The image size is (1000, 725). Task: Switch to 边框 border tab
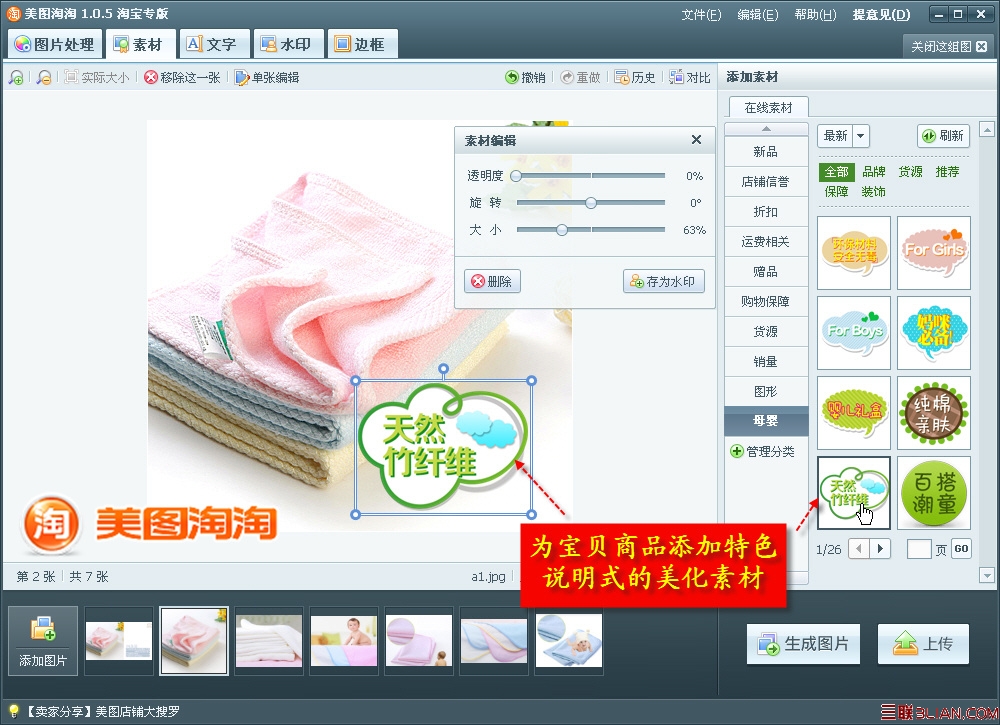[x=362, y=44]
